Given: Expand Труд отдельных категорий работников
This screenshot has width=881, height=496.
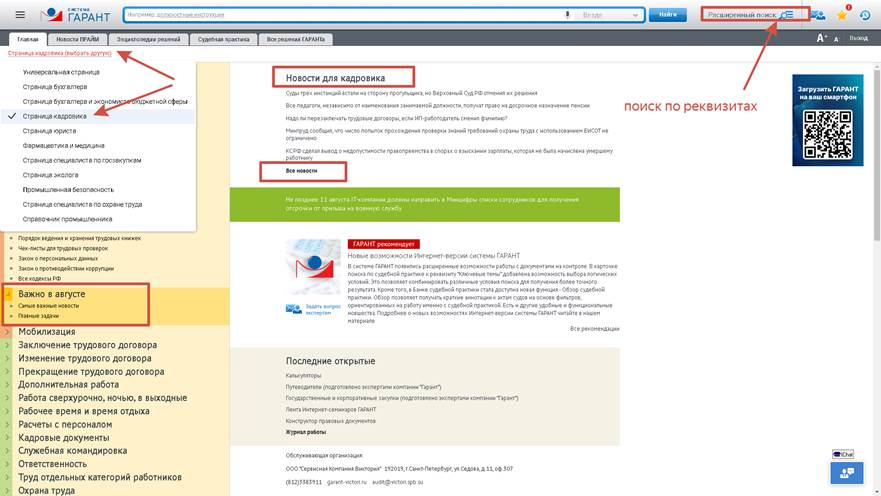Looking at the screenshot, I should click(100, 477).
